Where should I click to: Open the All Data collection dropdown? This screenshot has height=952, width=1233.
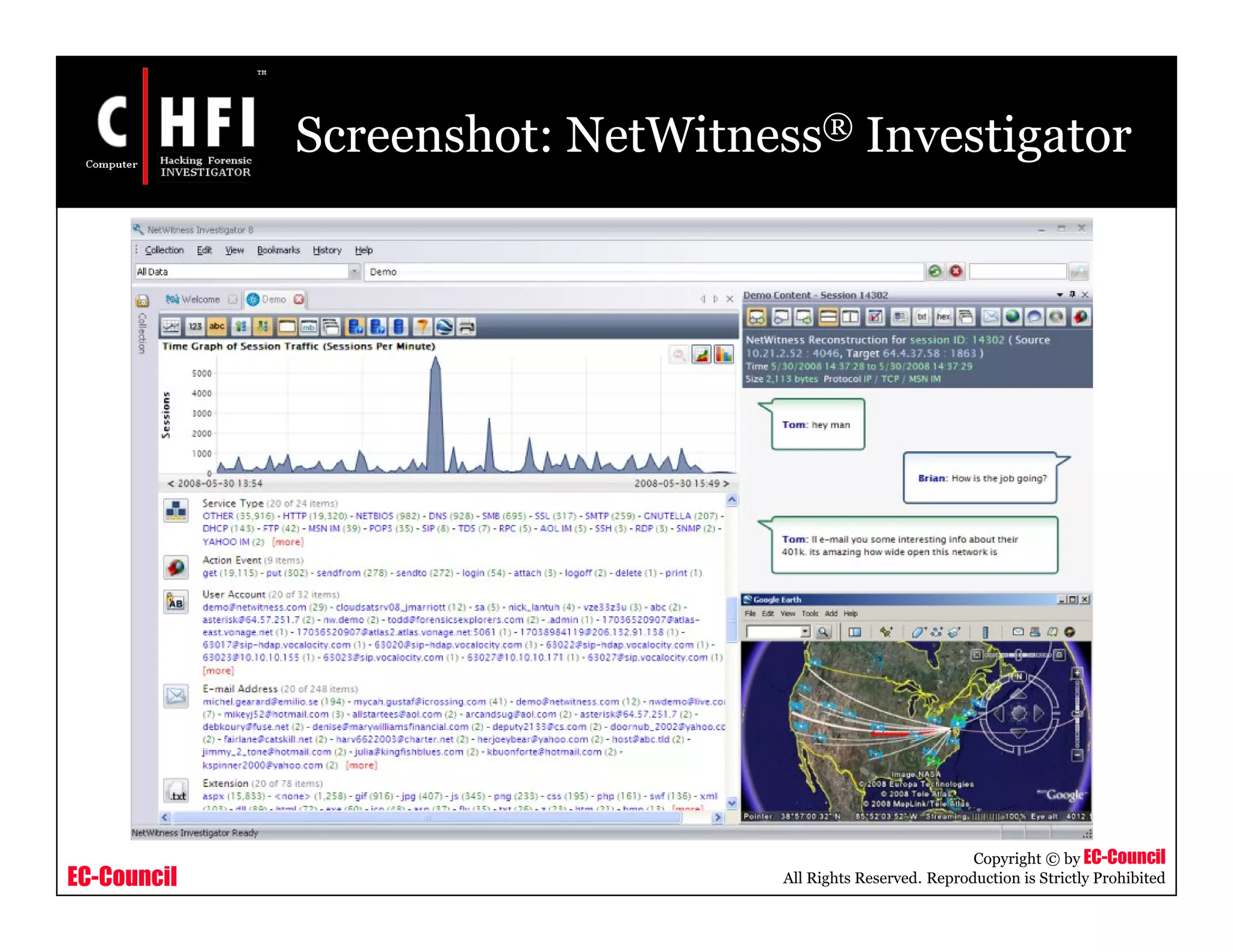pyautogui.click(x=354, y=272)
